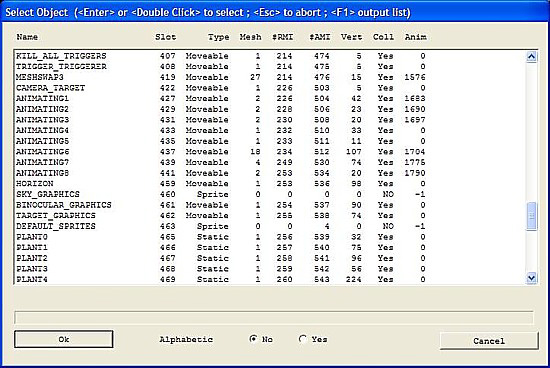Click the scroll up arrow of the list

tap(531, 56)
